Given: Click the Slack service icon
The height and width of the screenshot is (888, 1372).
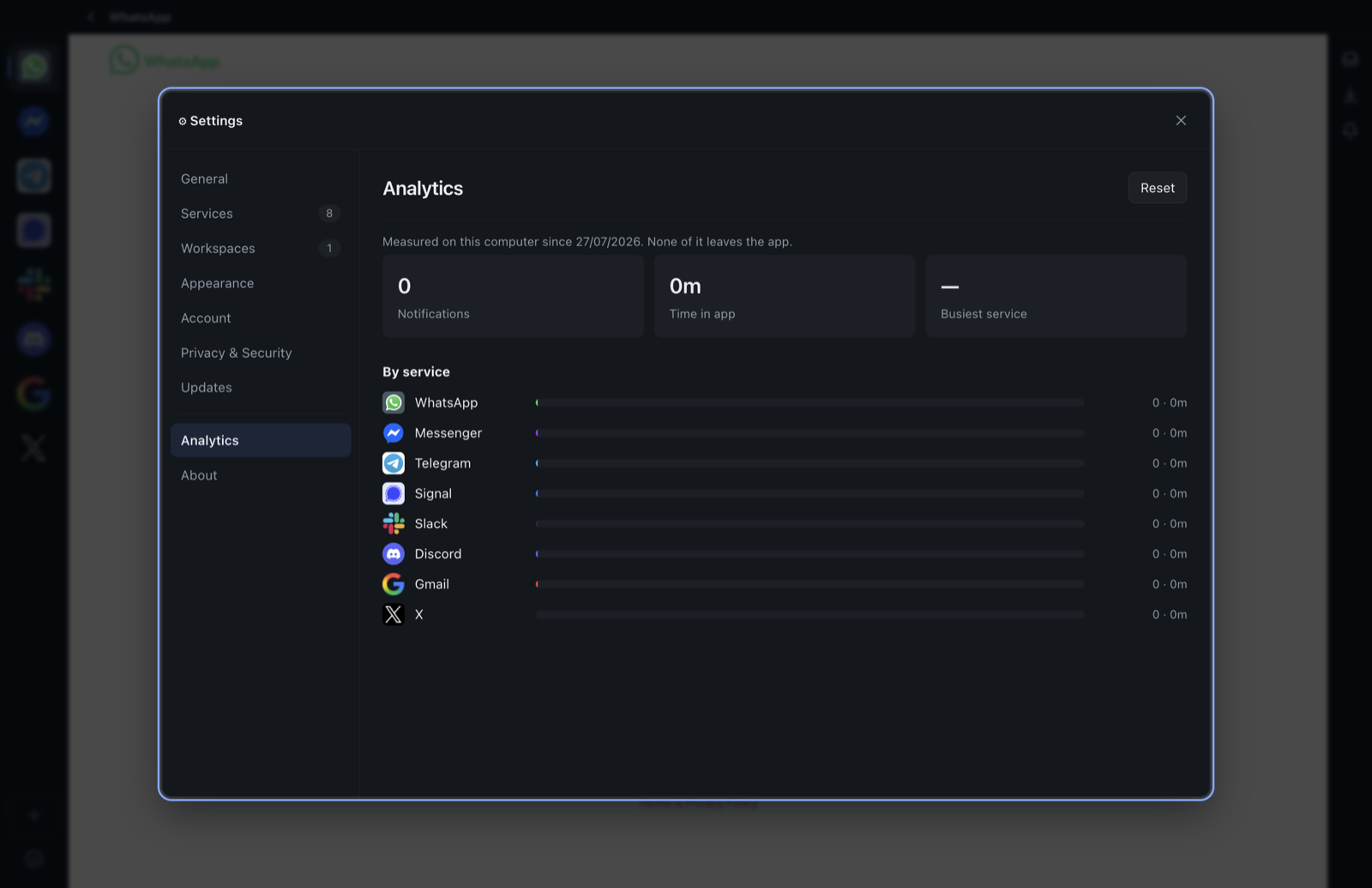Looking at the screenshot, I should coord(394,523).
